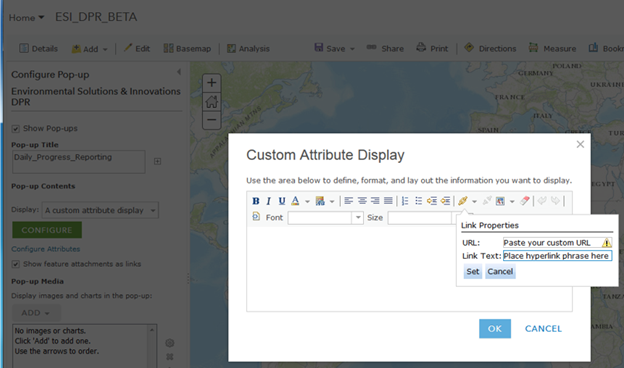Click the remove format eraser icon
Viewport: 624px width, 368px height.
[x=525, y=201]
